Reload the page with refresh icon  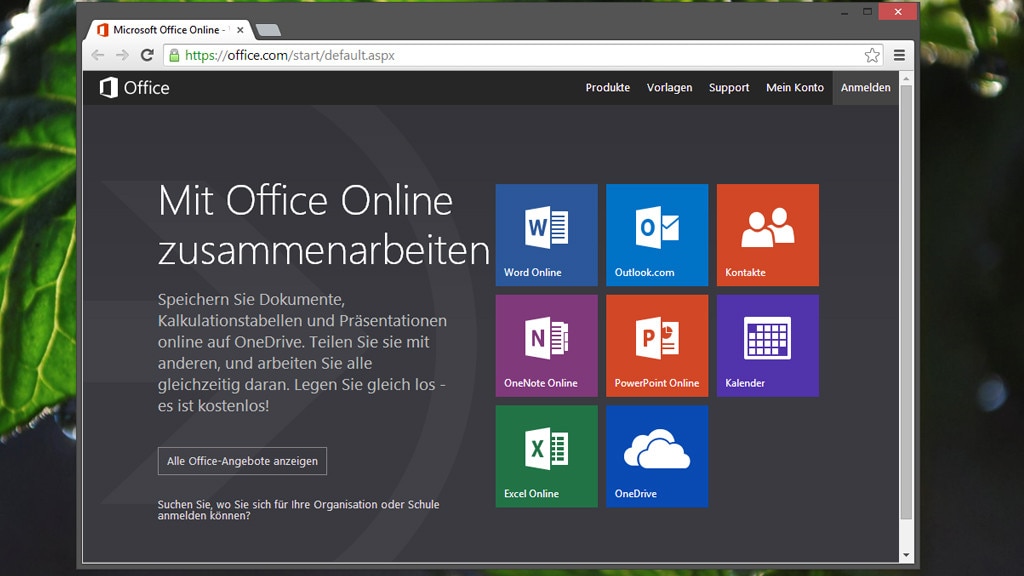point(148,56)
